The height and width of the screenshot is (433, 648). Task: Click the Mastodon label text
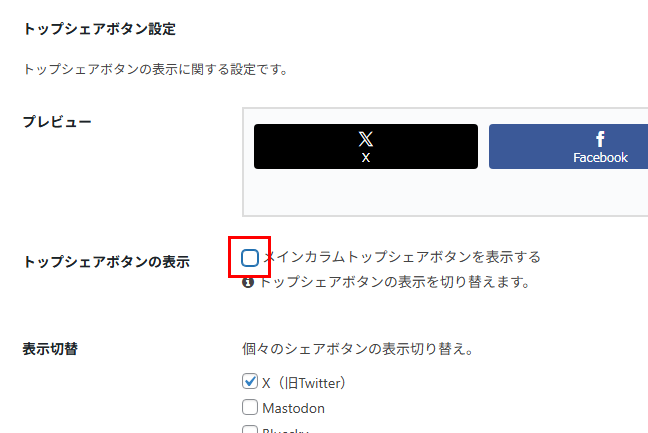pyautogui.click(x=293, y=408)
